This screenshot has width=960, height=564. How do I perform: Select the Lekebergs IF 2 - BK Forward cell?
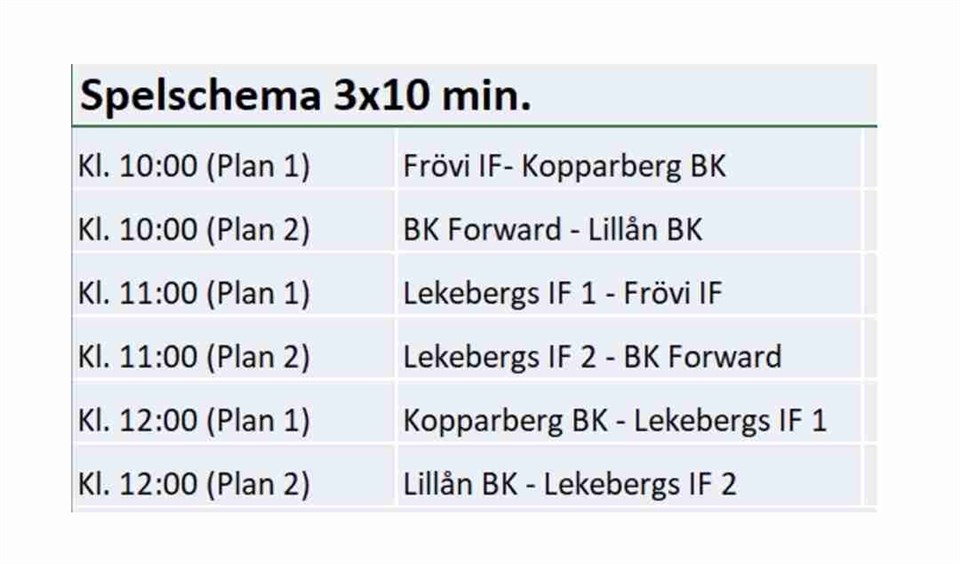pyautogui.click(x=592, y=356)
